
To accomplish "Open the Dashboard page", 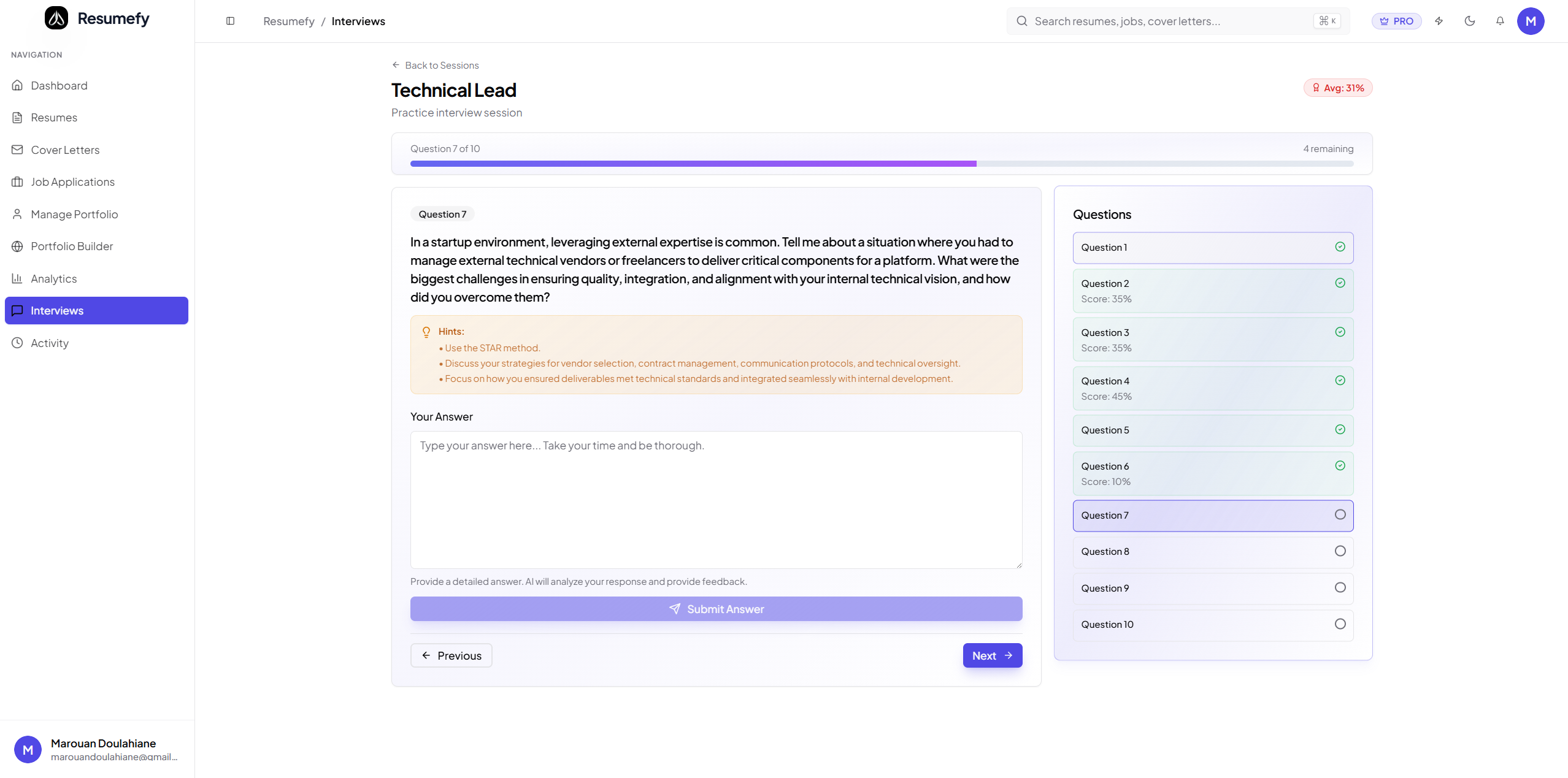I will tap(59, 85).
